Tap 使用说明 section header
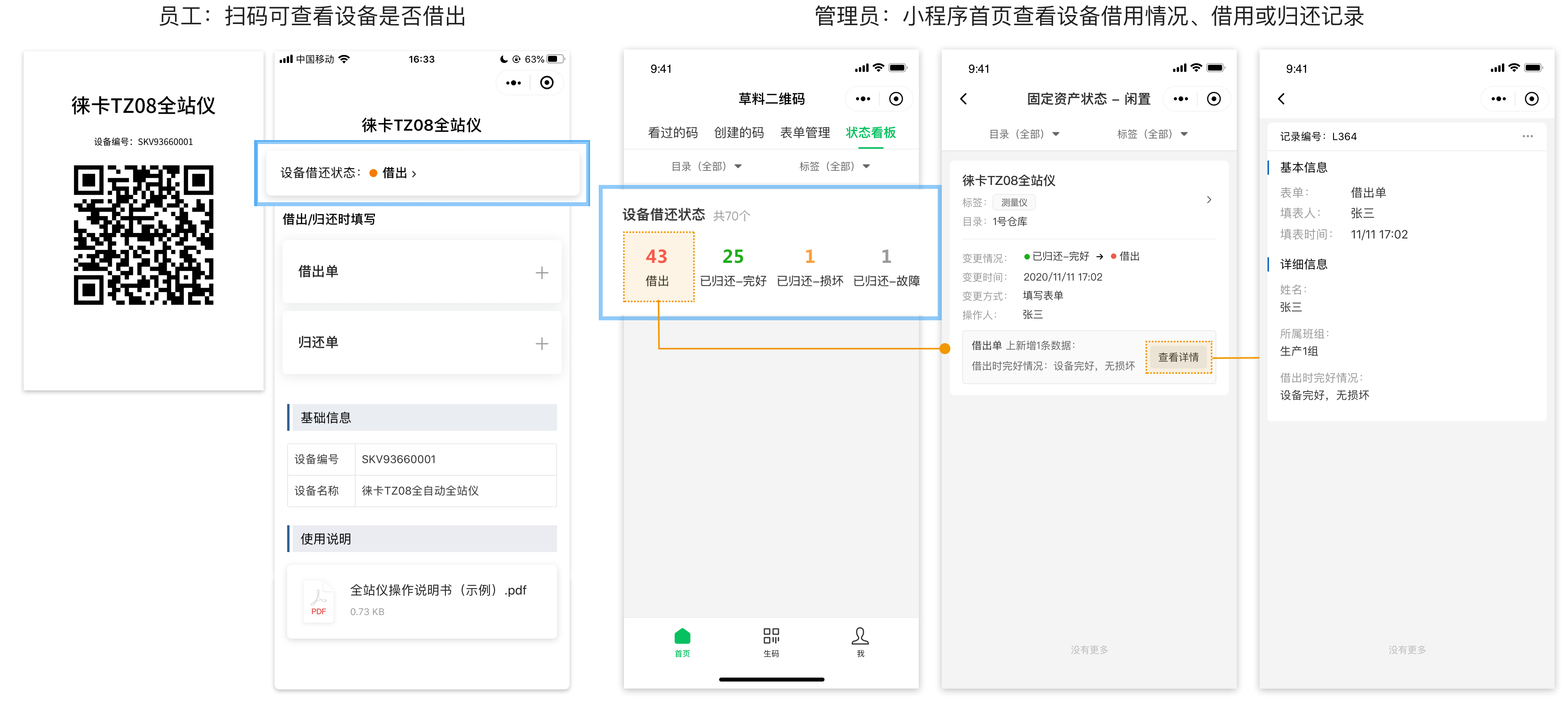The height and width of the screenshot is (702, 1568). [422, 539]
